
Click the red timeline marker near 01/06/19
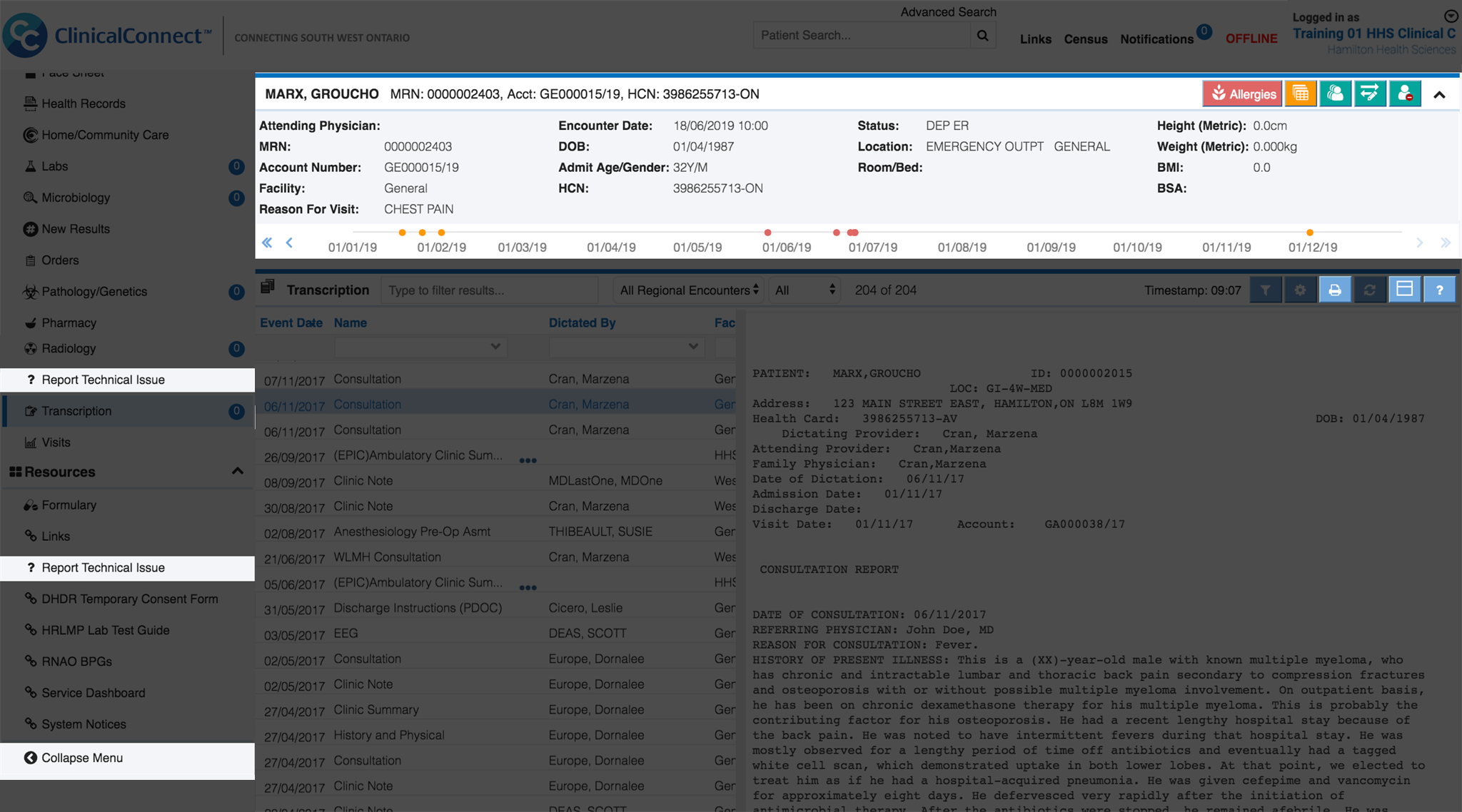coord(768,233)
